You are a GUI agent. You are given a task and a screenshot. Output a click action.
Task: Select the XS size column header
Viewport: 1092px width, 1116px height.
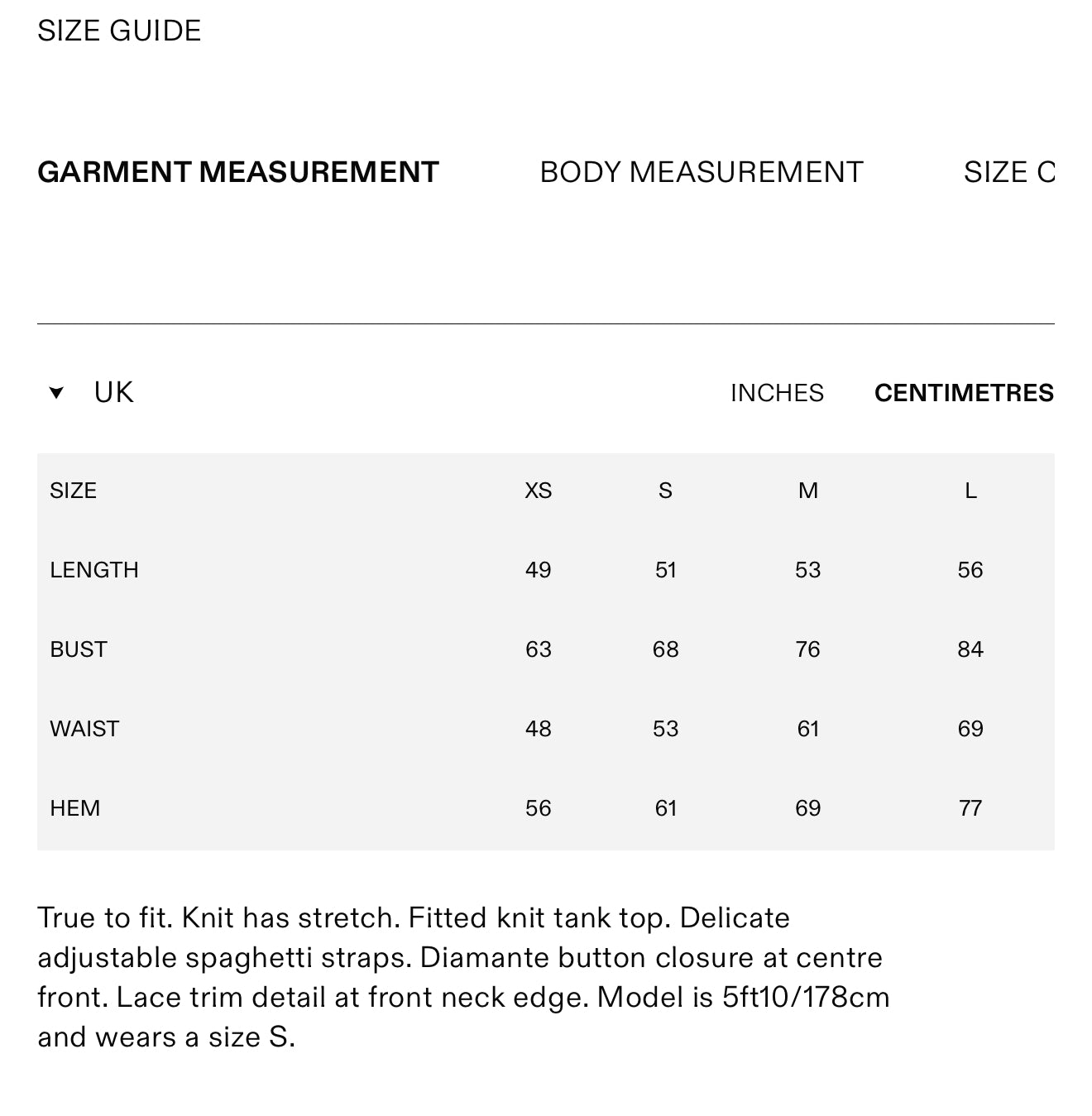point(538,491)
